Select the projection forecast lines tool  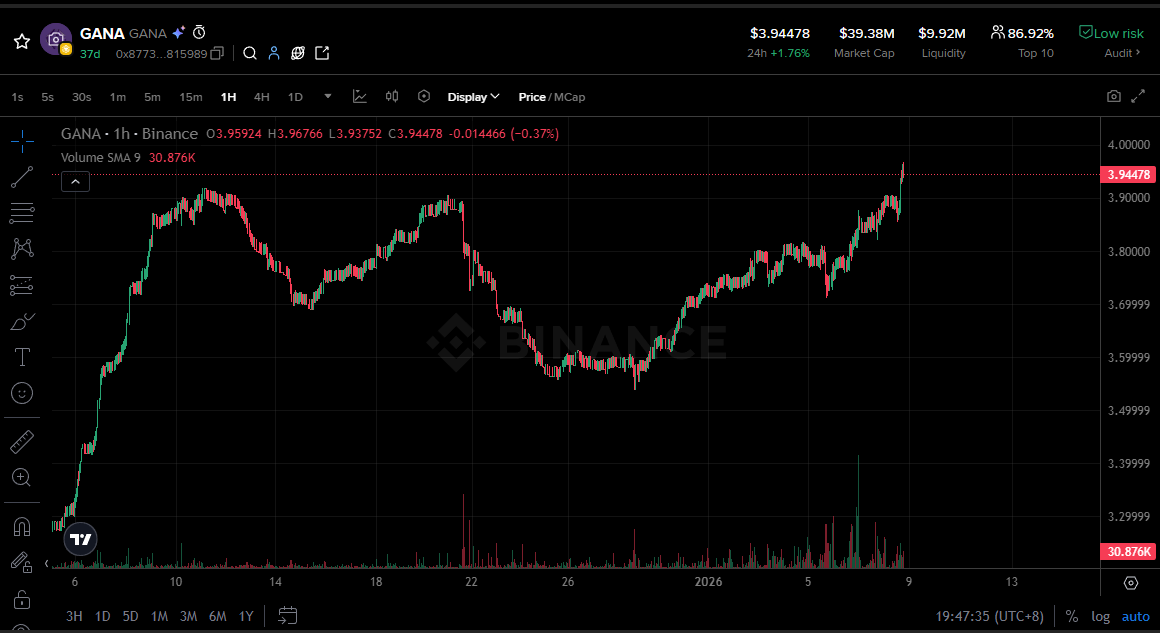pyautogui.click(x=22, y=285)
